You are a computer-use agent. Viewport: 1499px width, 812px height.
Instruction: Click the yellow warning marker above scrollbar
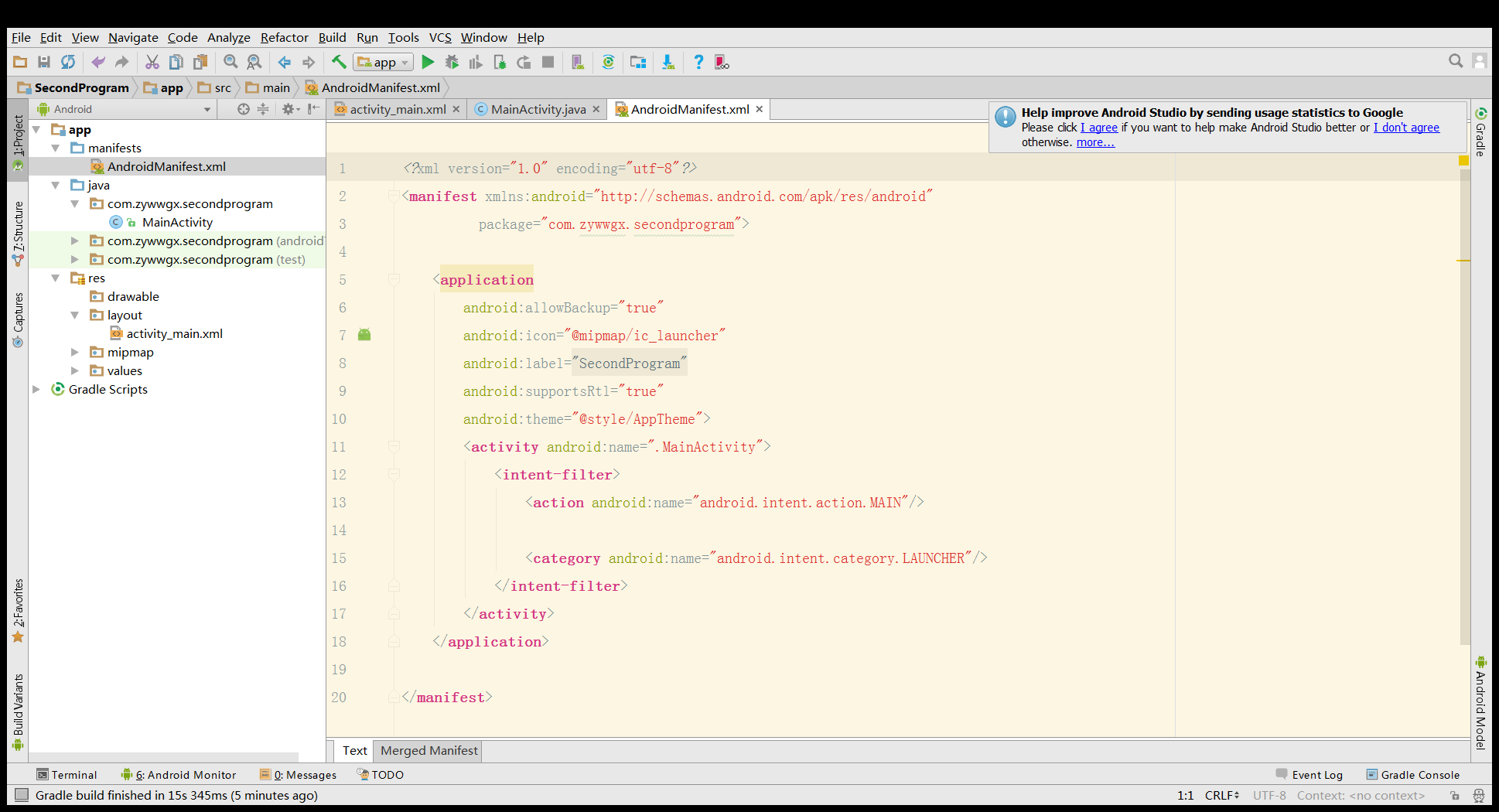(1463, 161)
